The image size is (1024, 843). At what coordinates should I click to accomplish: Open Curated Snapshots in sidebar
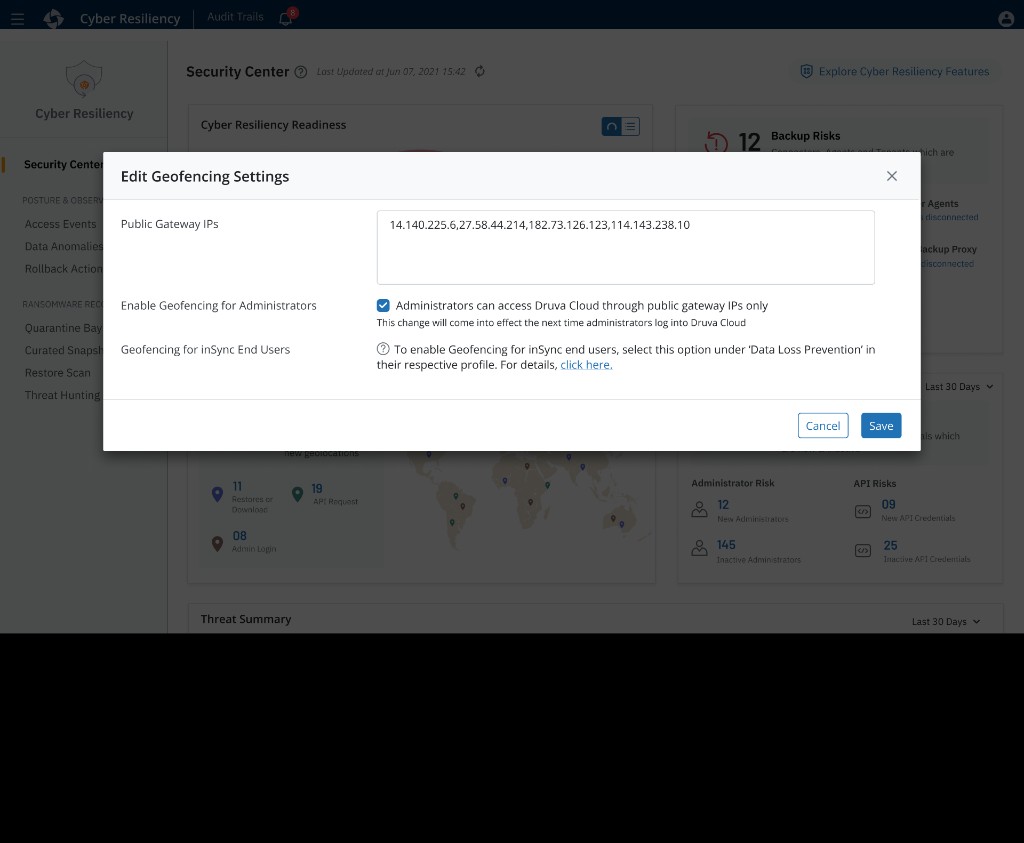63,350
